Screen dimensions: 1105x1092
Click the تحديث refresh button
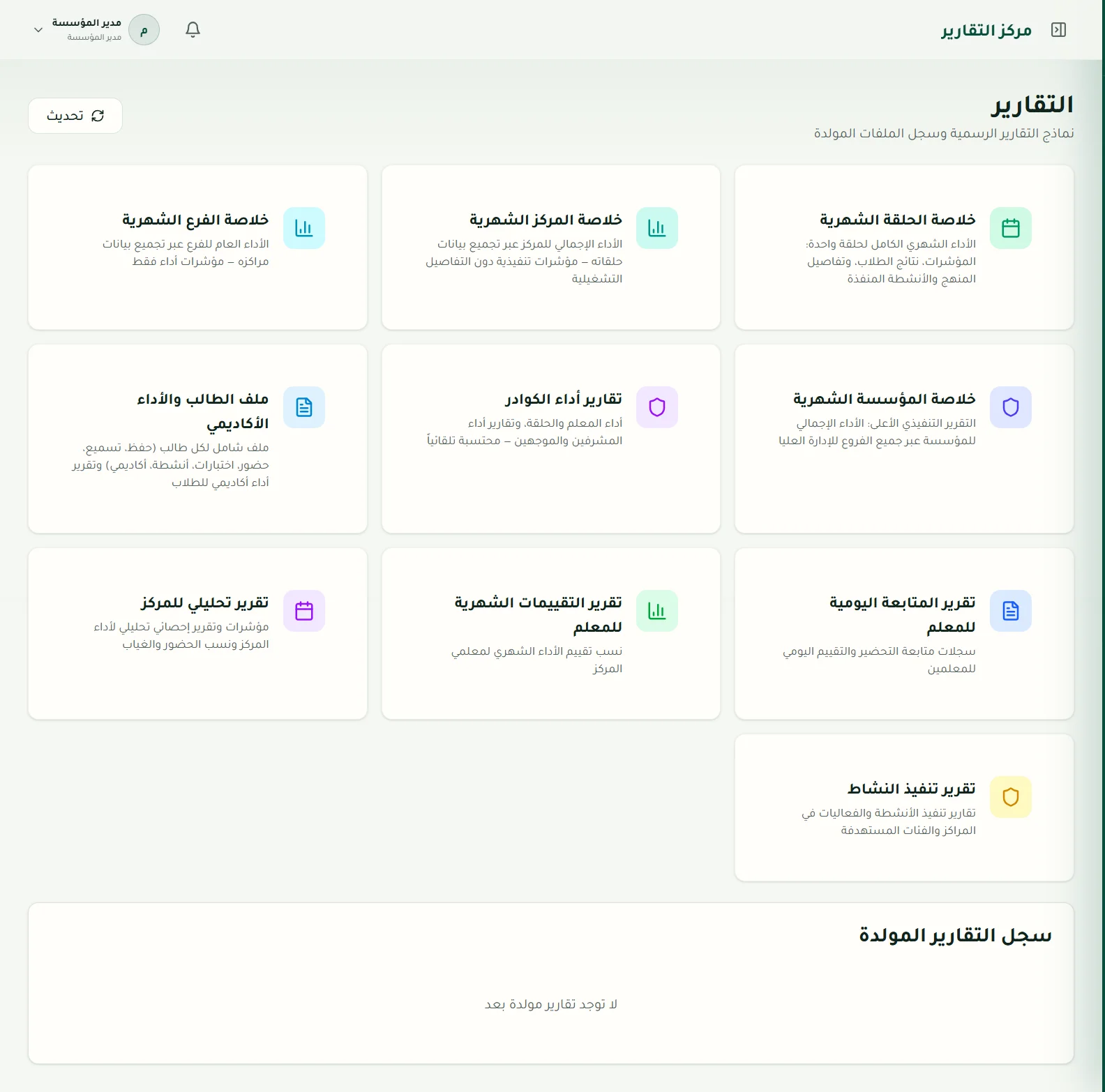(x=75, y=116)
